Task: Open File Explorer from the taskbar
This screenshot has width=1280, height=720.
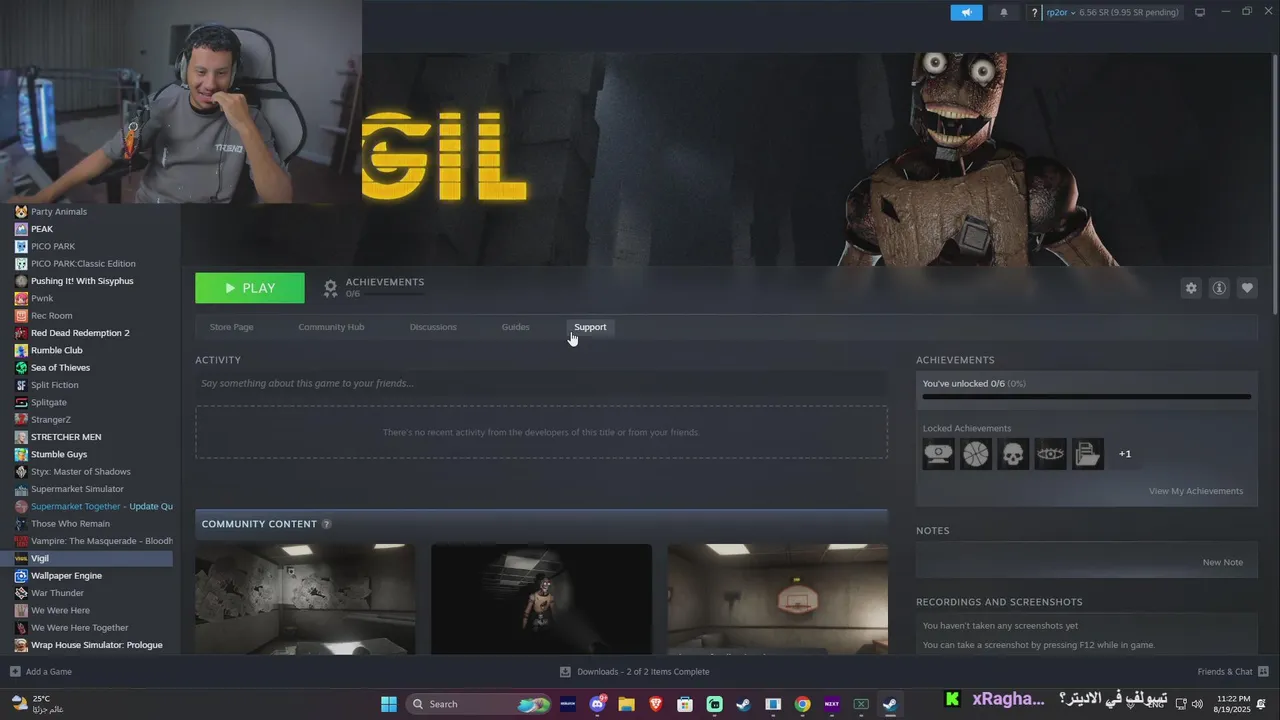Action: pos(627,704)
